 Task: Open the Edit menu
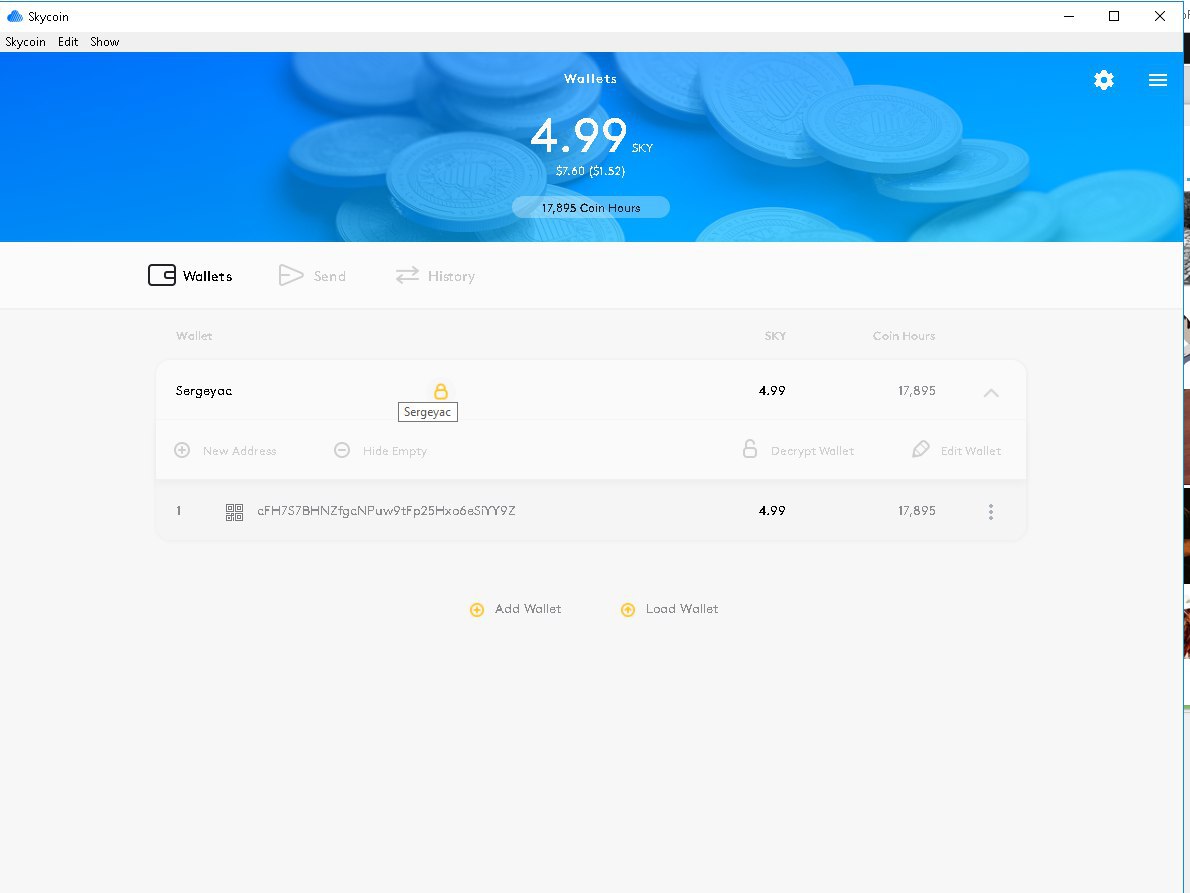[68, 42]
